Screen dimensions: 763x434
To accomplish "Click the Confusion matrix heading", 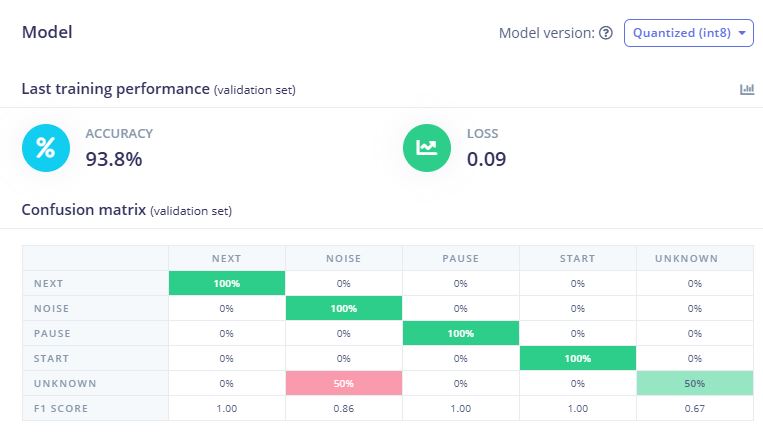I will (x=83, y=210).
